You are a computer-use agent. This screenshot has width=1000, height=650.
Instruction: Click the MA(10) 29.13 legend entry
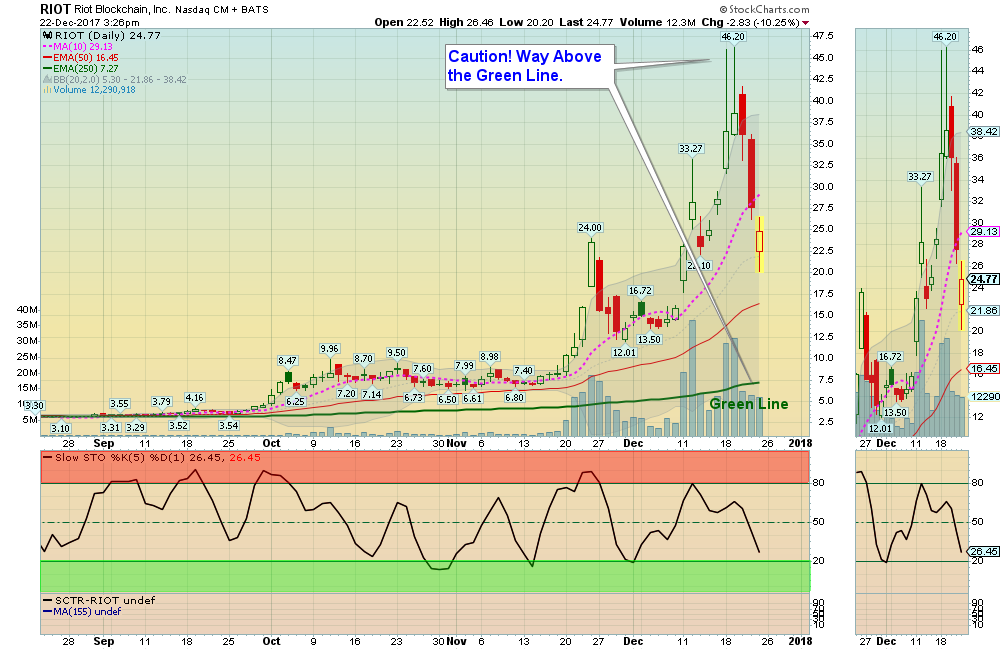[83, 47]
